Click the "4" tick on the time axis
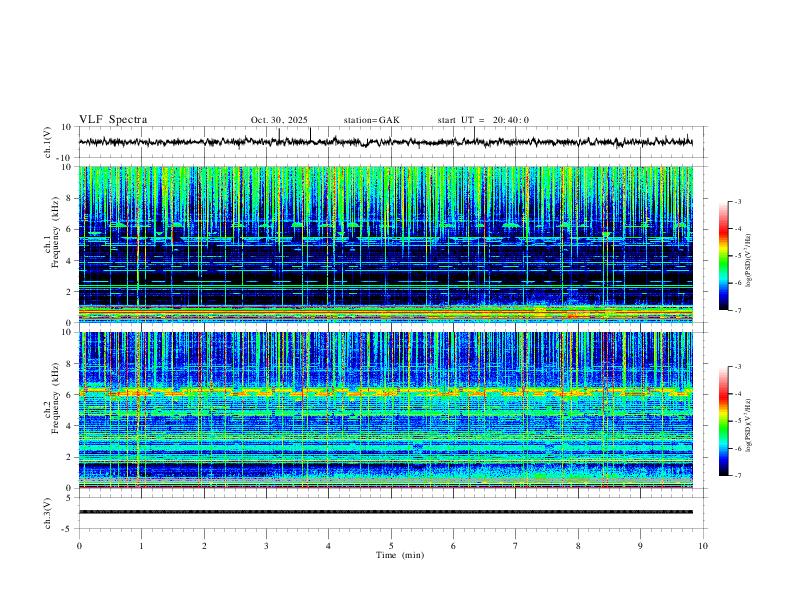Screen dimensions: 792x612 click(328, 546)
